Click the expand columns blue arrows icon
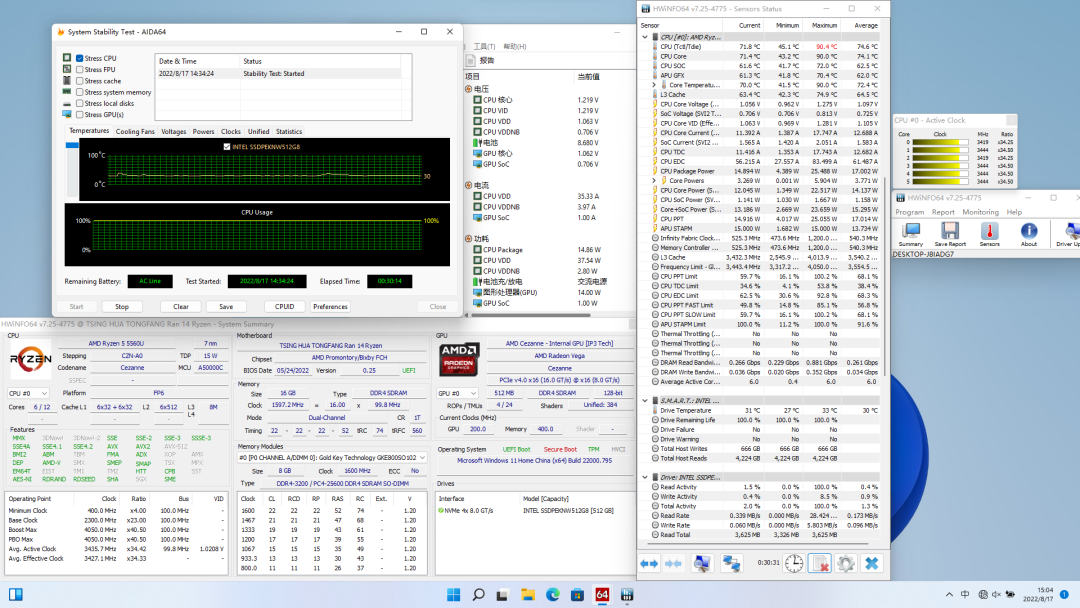This screenshot has height=608, width=1080. [x=650, y=564]
